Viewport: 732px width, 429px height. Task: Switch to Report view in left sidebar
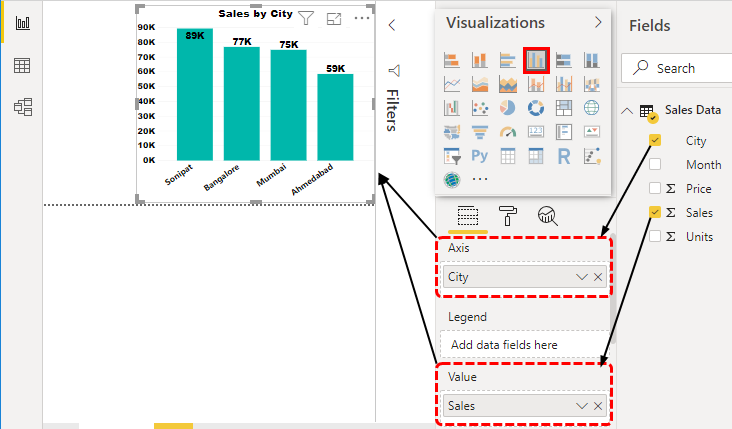(x=22, y=22)
